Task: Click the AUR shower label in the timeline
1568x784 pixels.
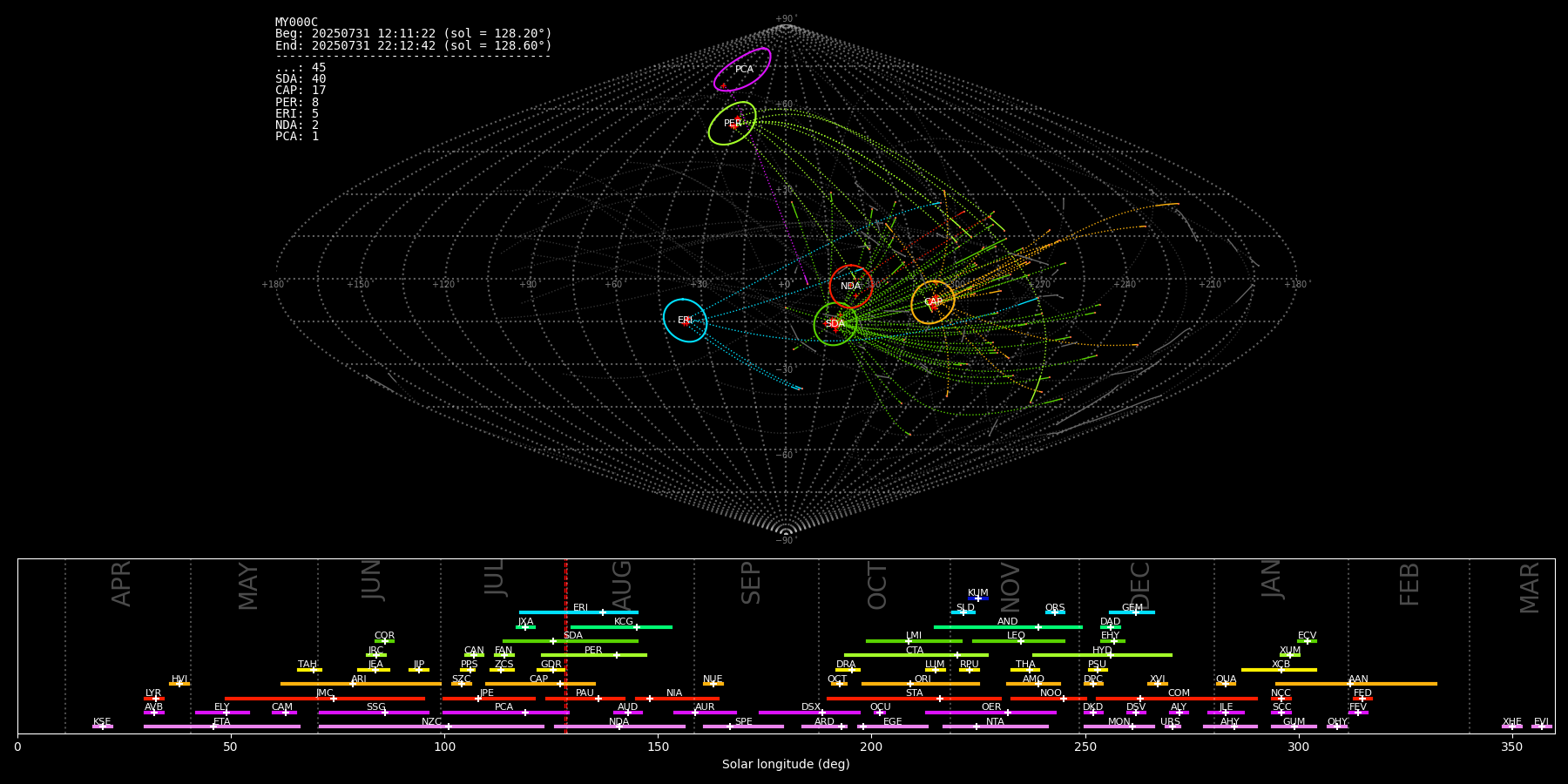Action: 705,707
